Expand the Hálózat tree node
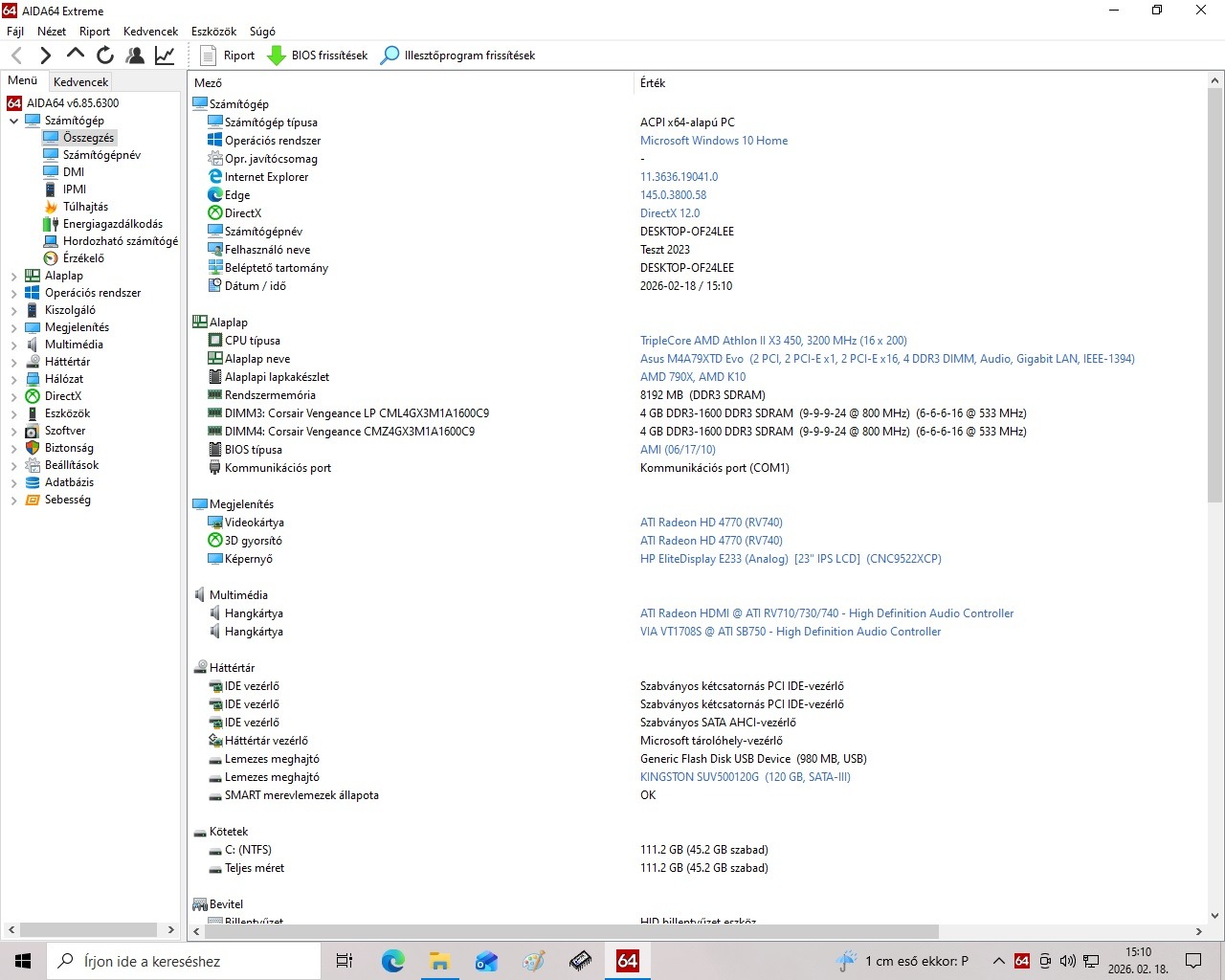The width and height of the screenshot is (1225, 980). coord(13,379)
